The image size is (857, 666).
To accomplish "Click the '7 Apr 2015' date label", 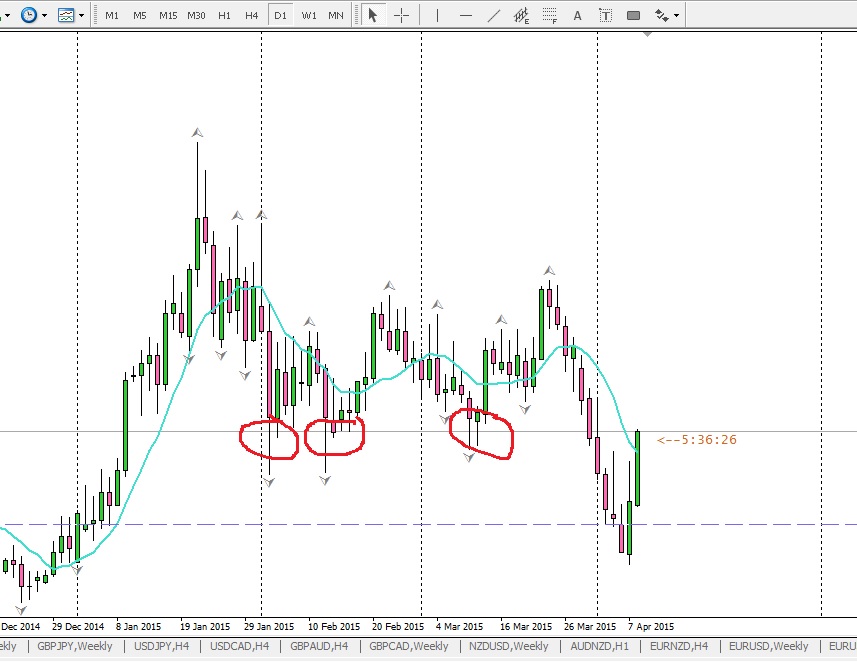I will 651,626.
